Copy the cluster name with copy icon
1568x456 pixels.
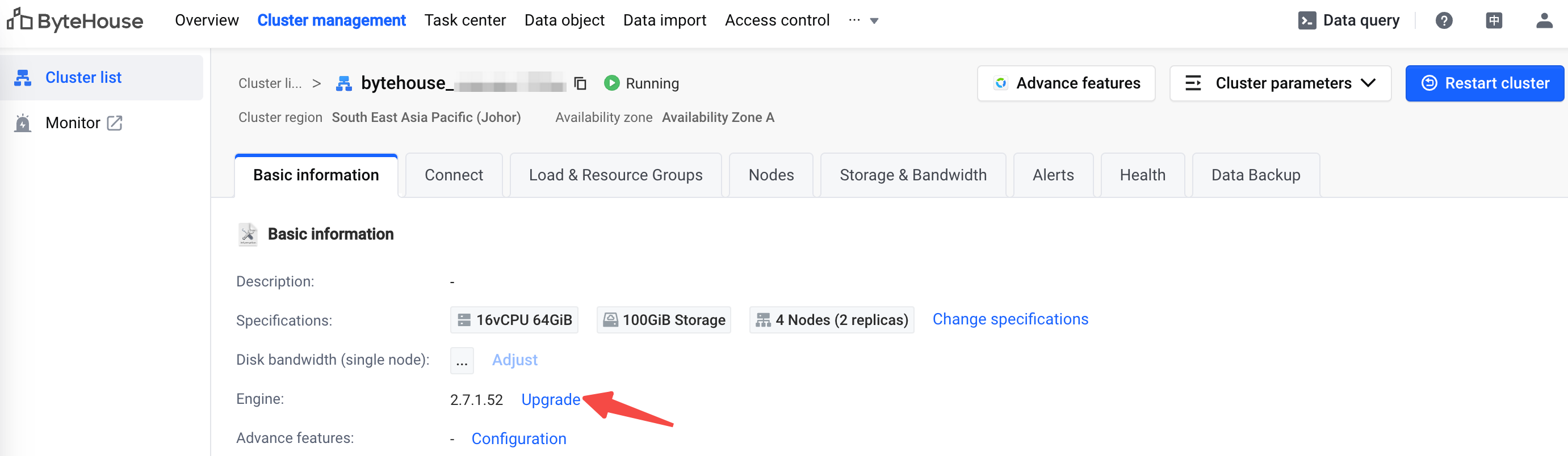point(580,83)
